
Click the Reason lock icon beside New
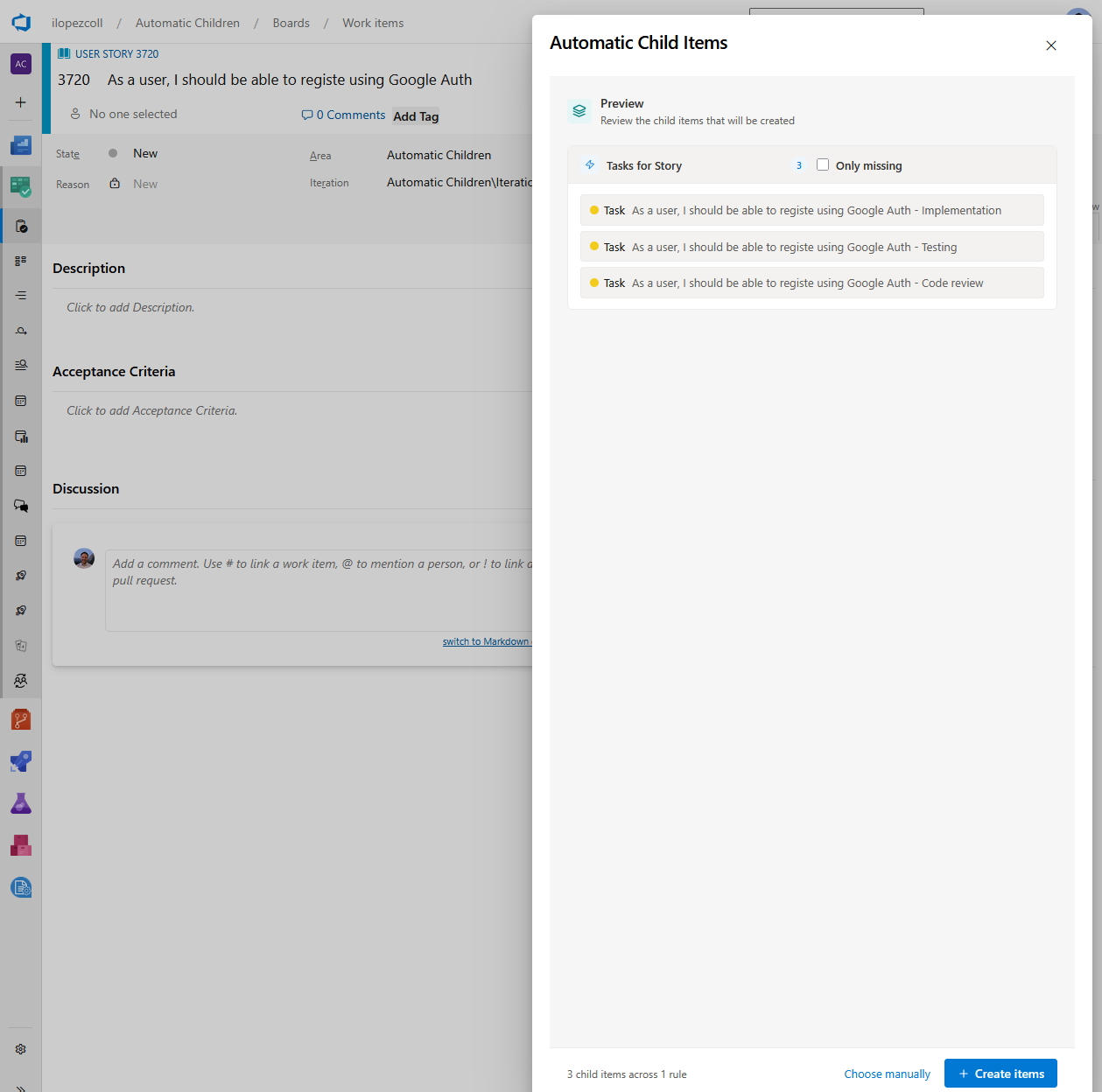(115, 183)
